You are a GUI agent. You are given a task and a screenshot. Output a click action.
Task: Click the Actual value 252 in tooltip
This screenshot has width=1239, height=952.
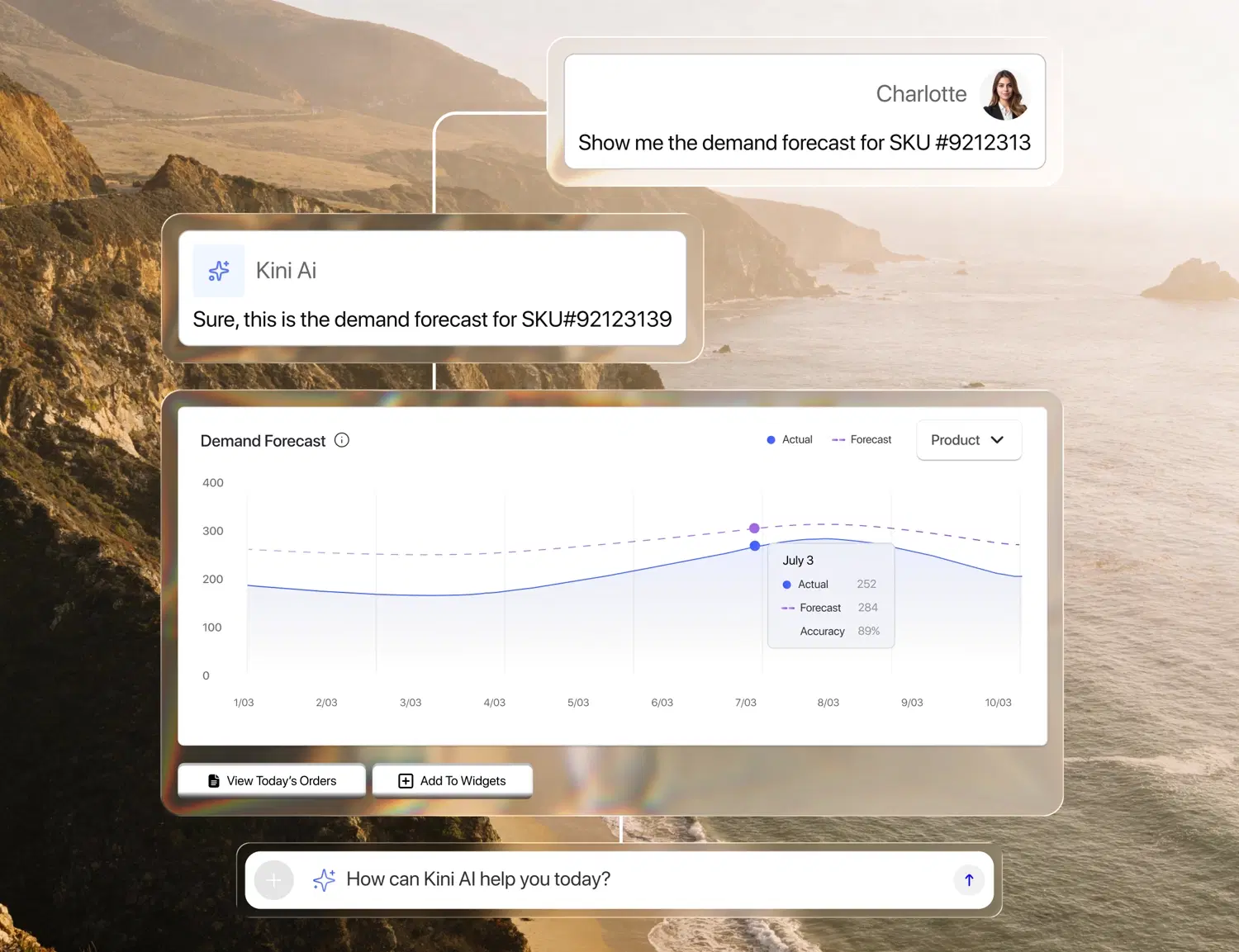[866, 584]
